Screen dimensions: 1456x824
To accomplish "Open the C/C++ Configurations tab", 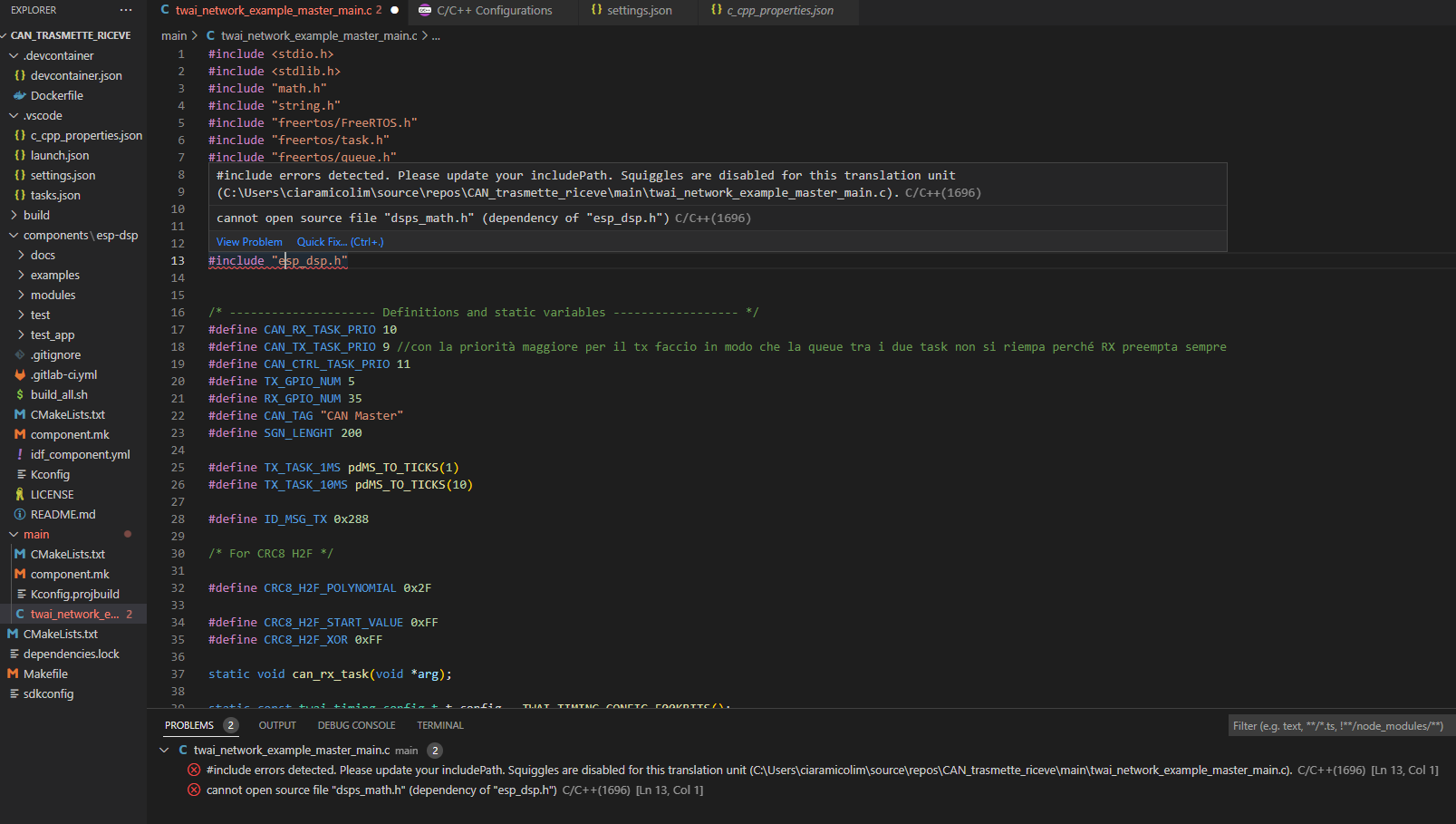I will tap(493, 11).
